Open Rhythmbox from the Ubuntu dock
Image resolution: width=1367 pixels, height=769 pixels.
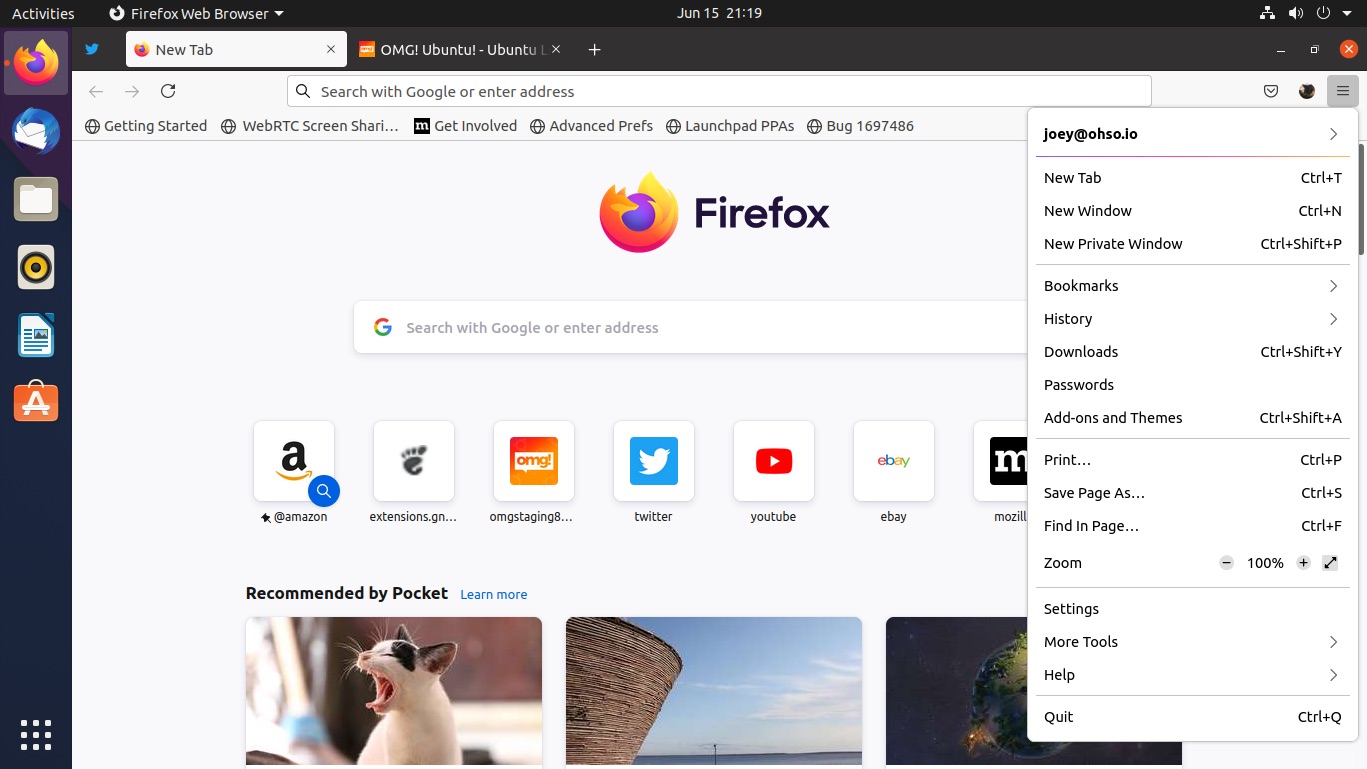pos(36,267)
